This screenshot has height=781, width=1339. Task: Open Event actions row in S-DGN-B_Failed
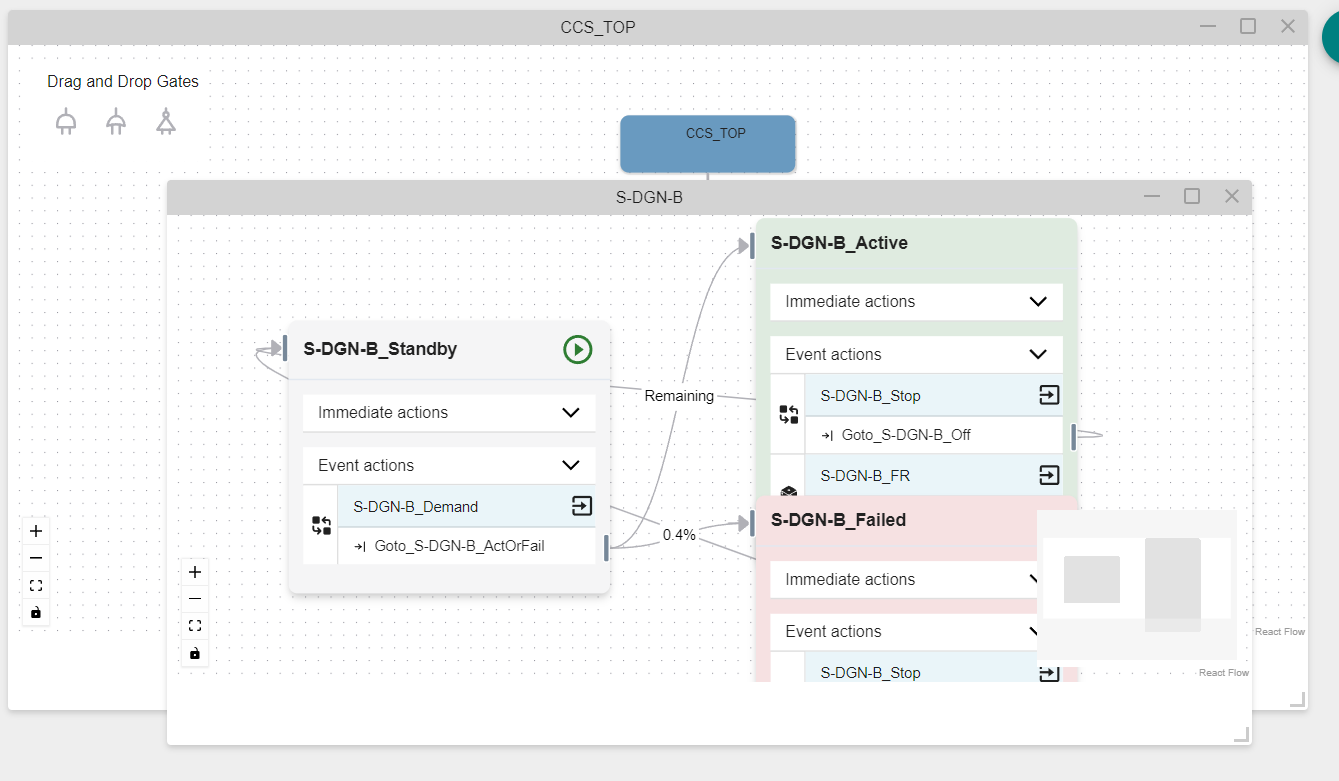coord(904,631)
